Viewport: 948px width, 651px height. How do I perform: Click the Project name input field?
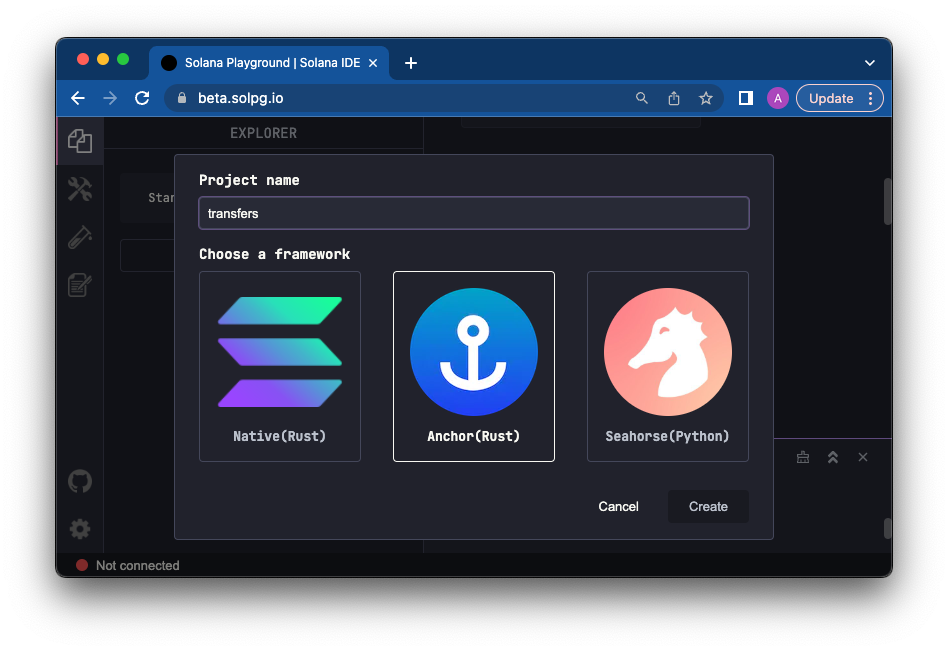point(474,213)
